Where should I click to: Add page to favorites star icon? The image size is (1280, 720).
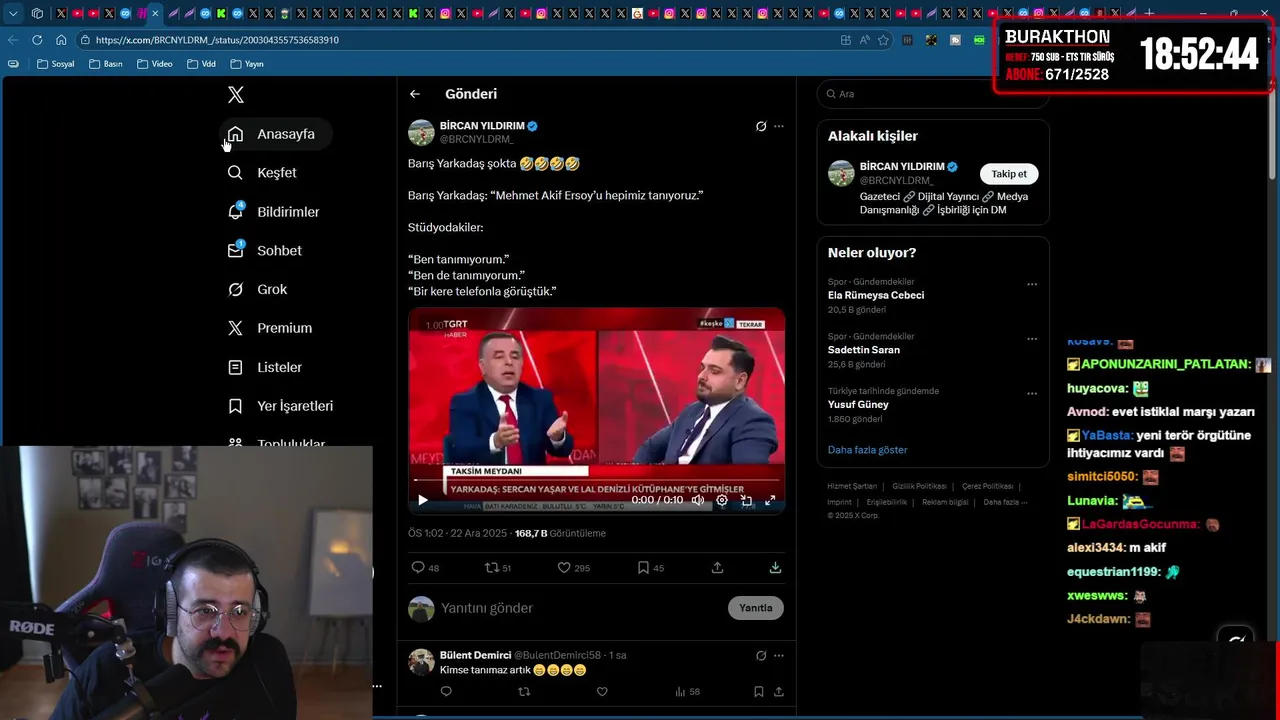(x=883, y=40)
